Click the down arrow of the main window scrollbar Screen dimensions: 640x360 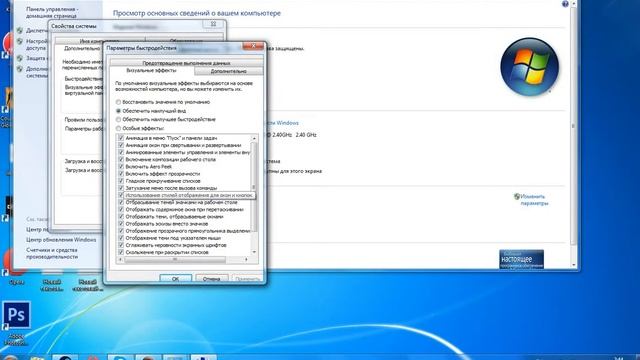pyautogui.click(x=573, y=265)
